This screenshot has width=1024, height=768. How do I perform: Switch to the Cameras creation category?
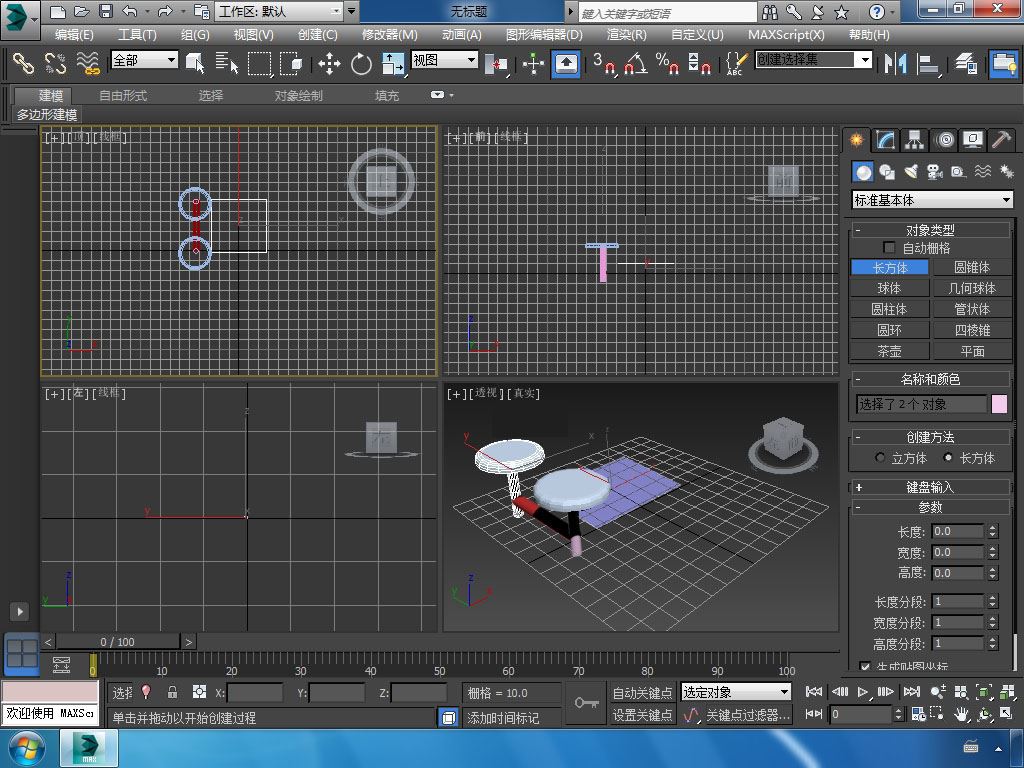[934, 172]
